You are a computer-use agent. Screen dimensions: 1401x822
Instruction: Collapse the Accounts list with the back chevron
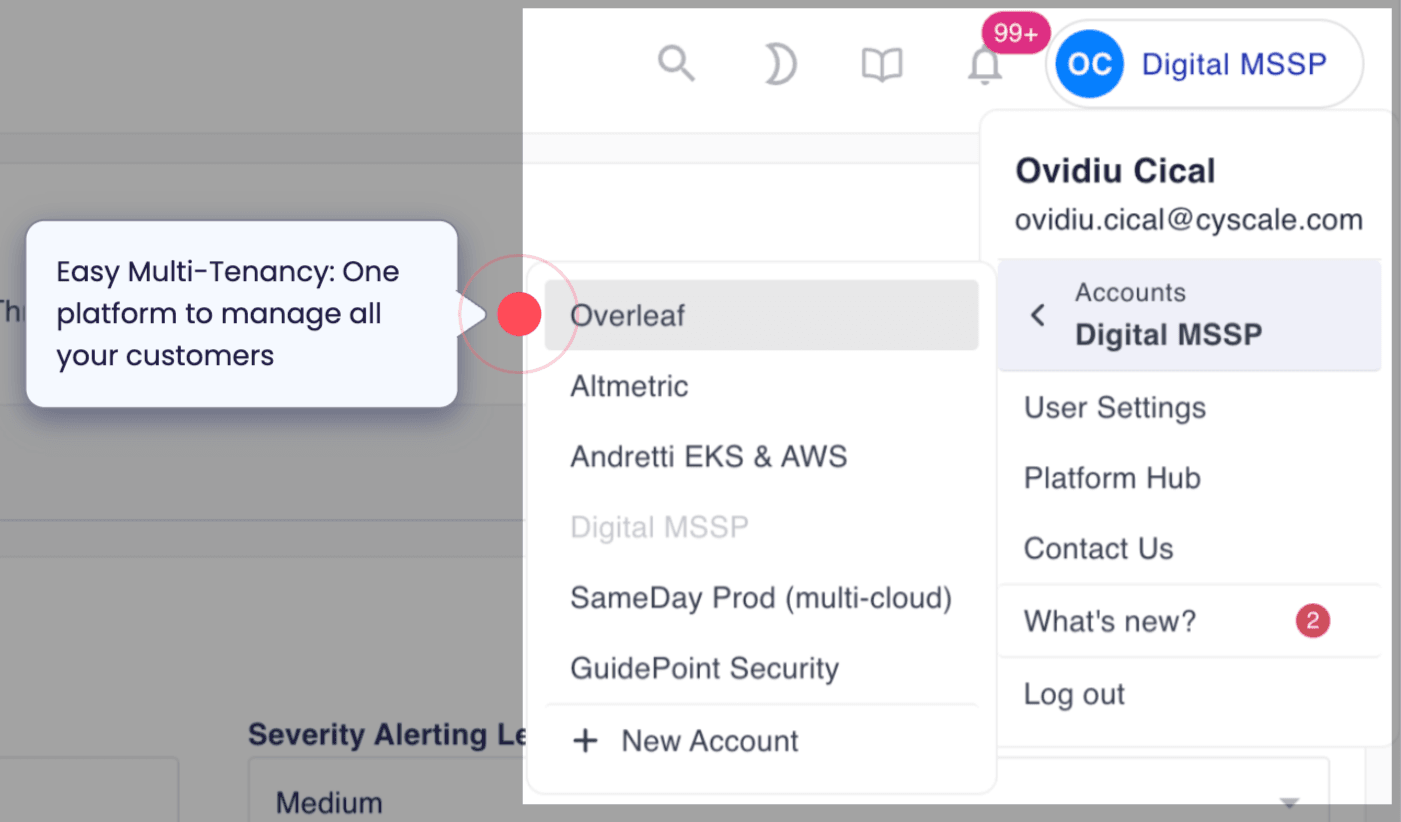1037,314
